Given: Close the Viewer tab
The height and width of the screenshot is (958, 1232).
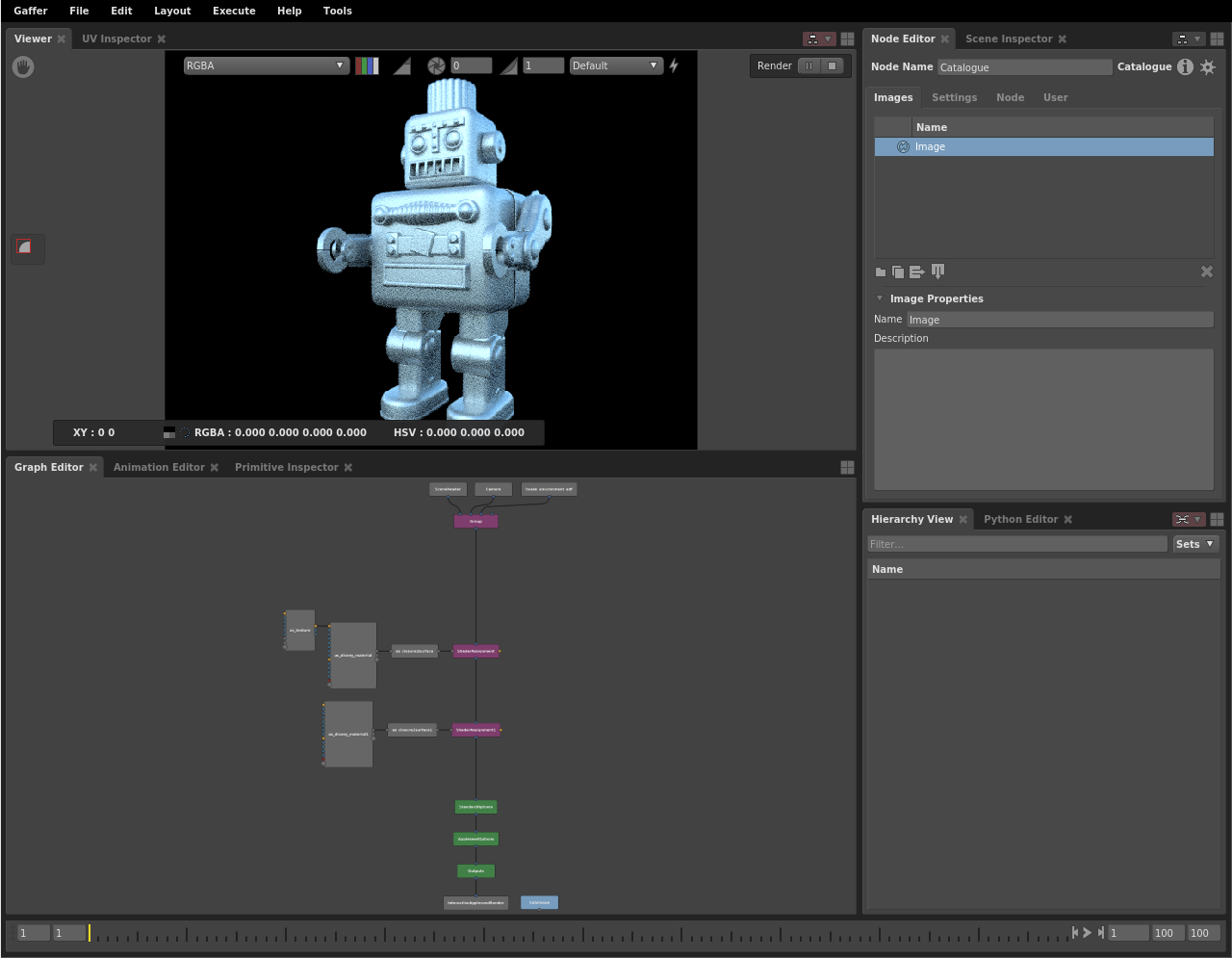Looking at the screenshot, I should (62, 39).
